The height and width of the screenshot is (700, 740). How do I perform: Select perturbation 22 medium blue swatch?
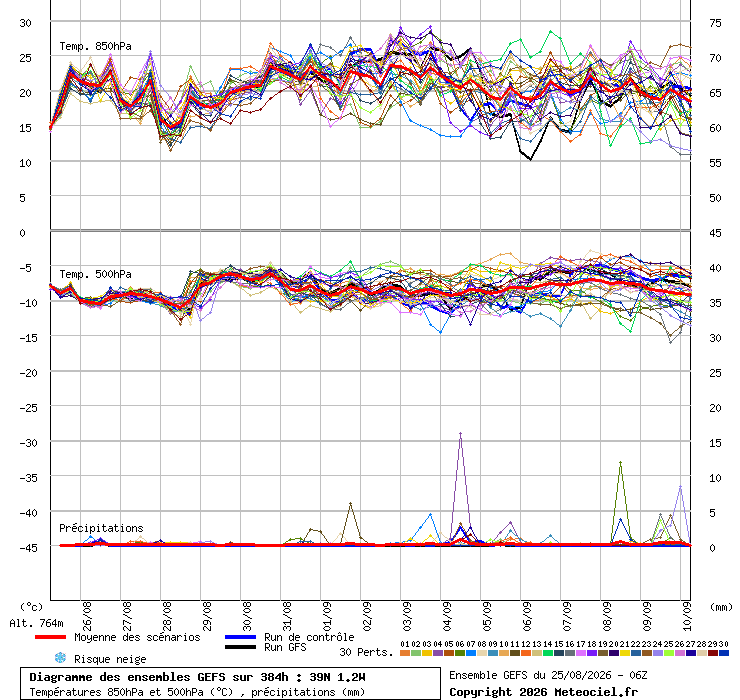click(636, 653)
